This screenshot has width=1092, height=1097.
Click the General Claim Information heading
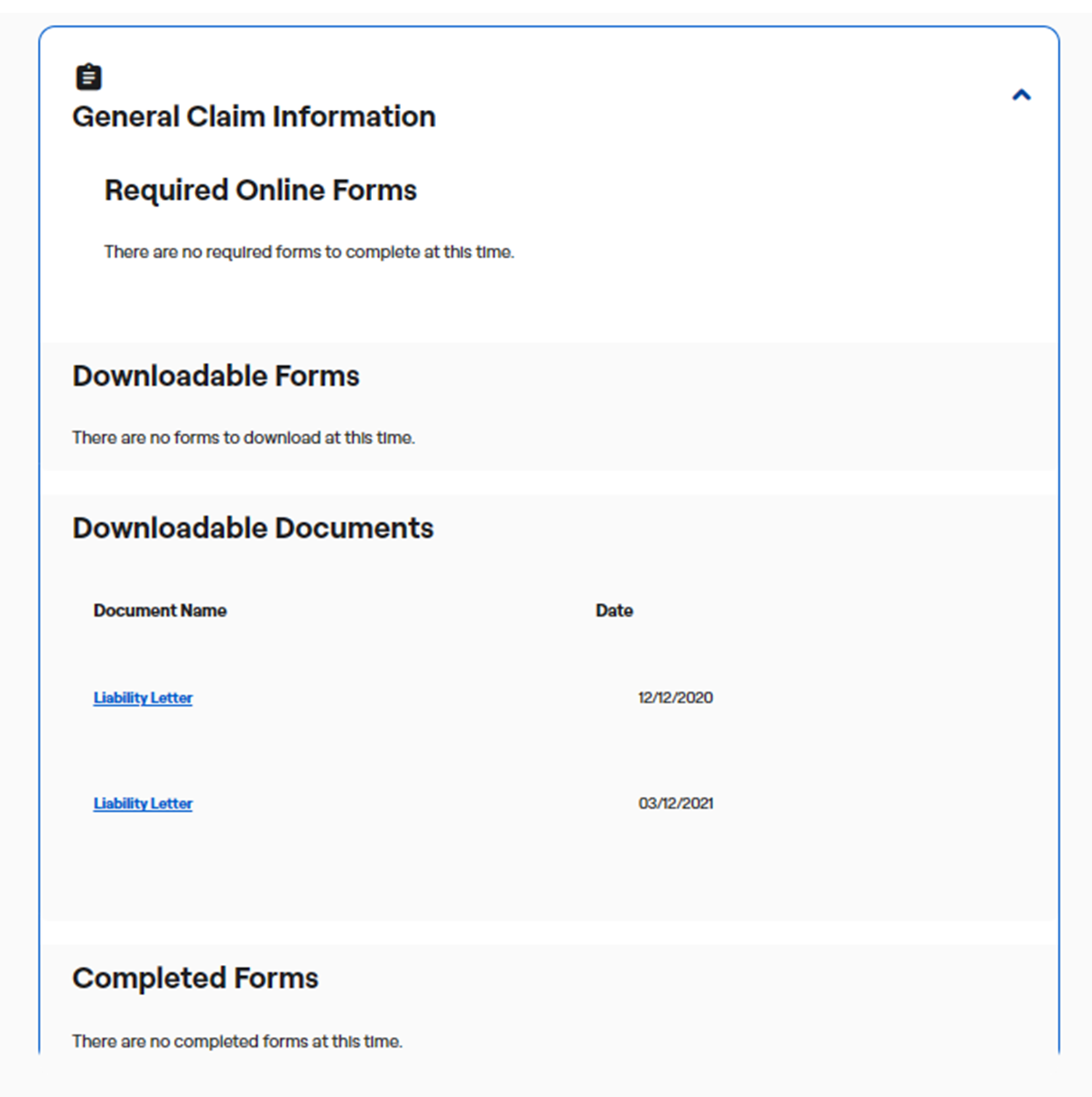point(254,117)
